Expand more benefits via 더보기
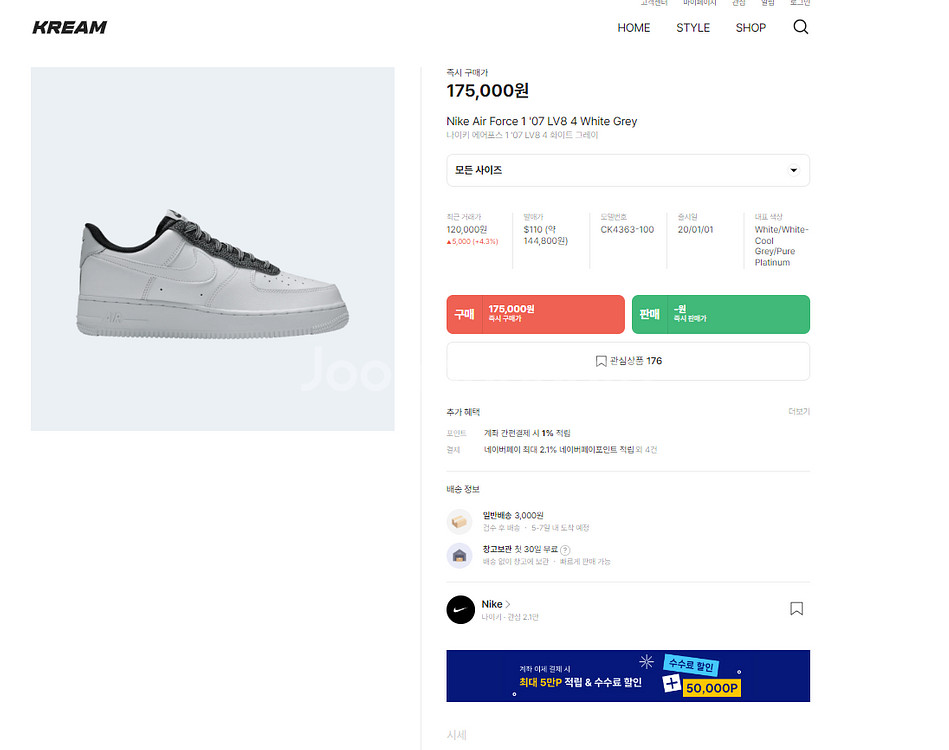Screen dimensions: 949x750 pos(798,412)
